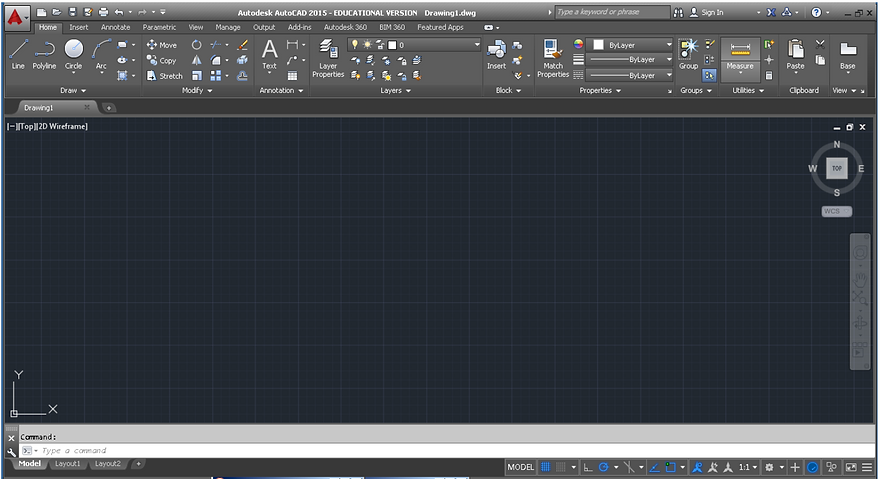This screenshot has width=880, height=480.
Task: Toggle Object snap in status bar
Action: click(670, 467)
